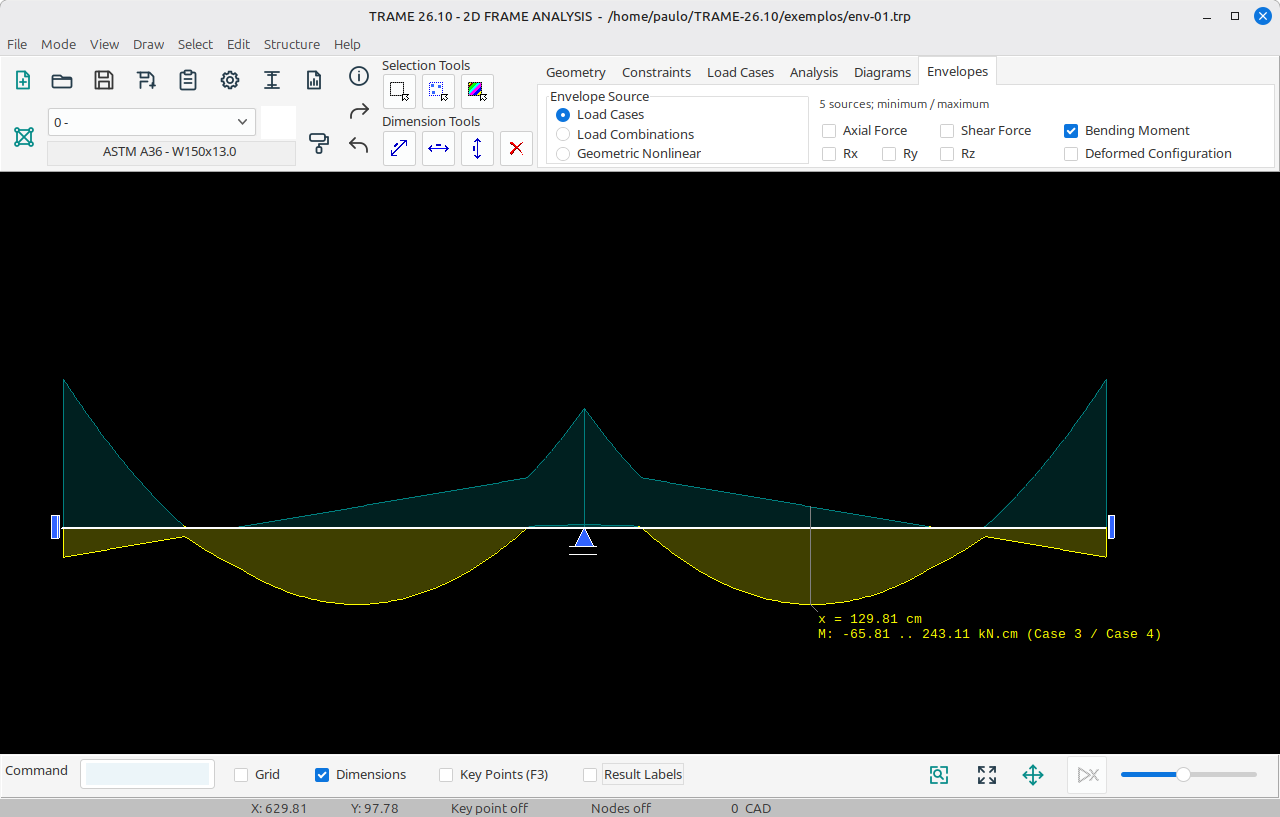Click the zoom extents icon
Screen dimensions: 1280x817
987,775
